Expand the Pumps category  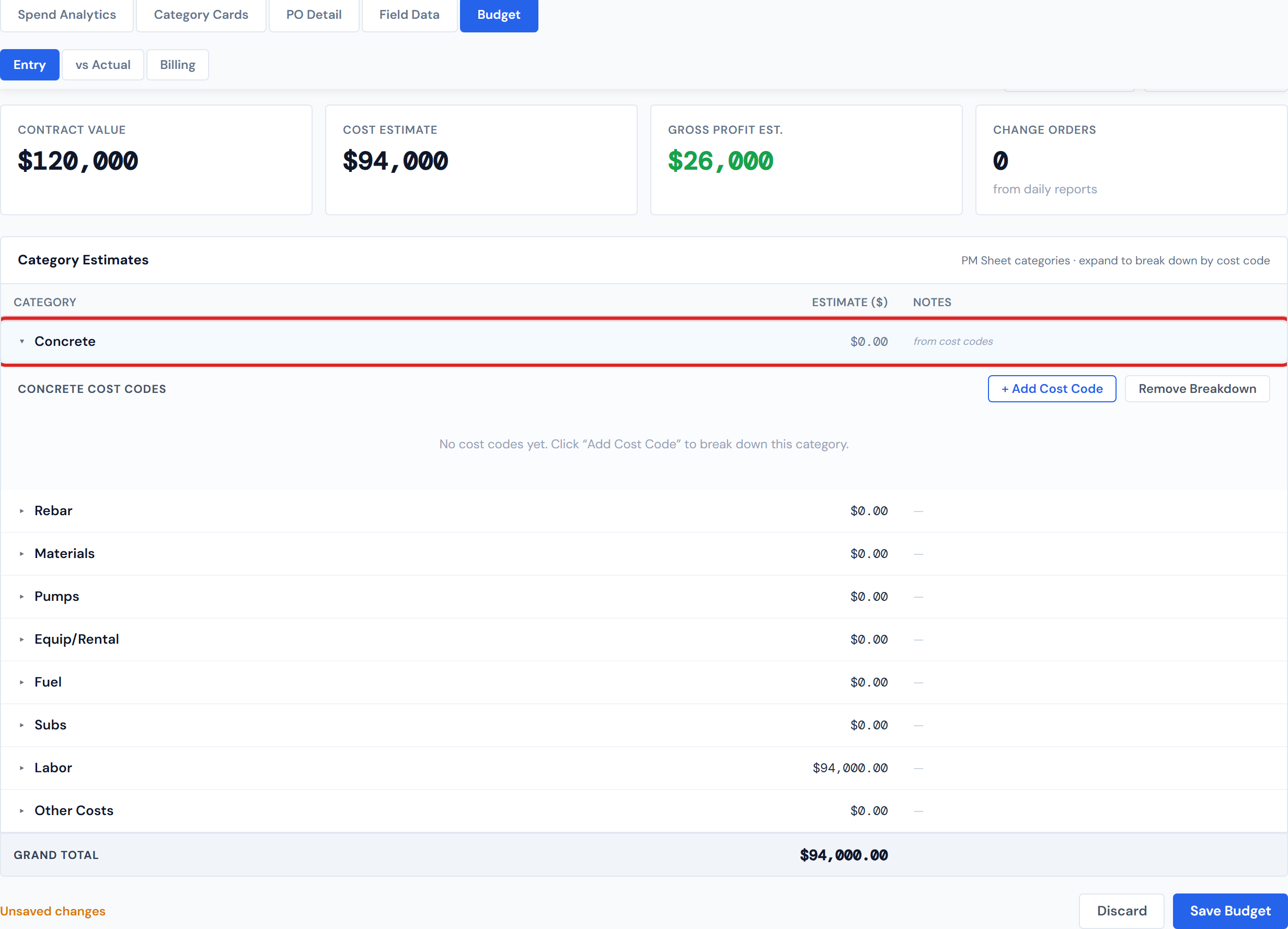click(x=22, y=597)
